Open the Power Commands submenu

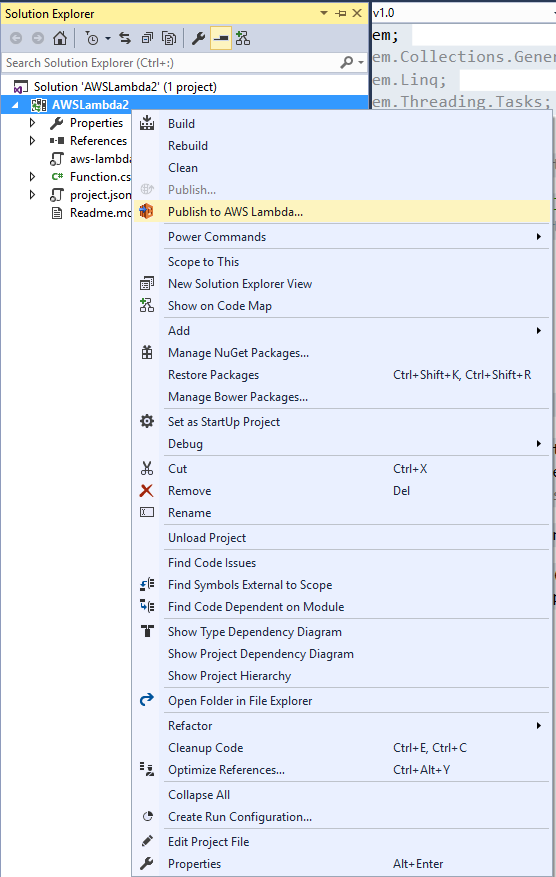pyautogui.click(x=342, y=237)
